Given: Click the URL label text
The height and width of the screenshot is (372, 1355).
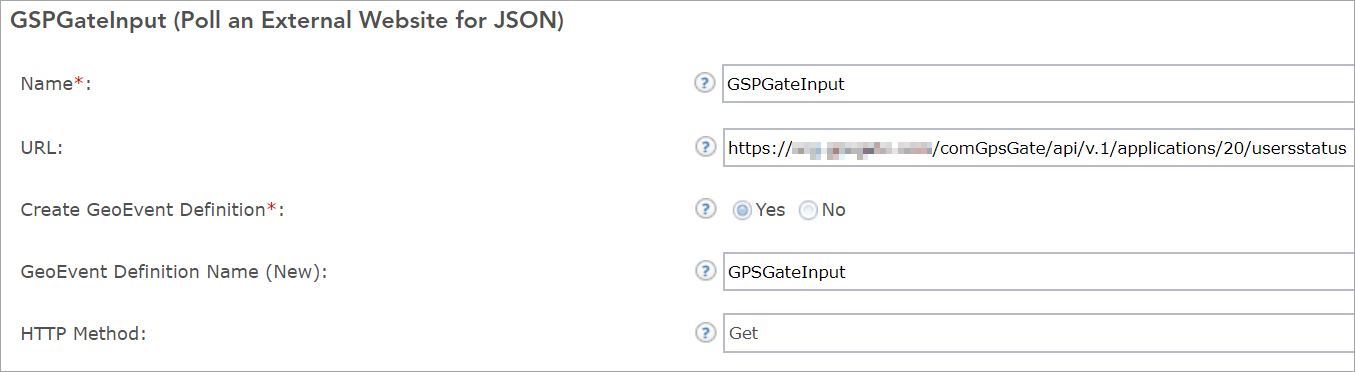Looking at the screenshot, I should (x=42, y=148).
